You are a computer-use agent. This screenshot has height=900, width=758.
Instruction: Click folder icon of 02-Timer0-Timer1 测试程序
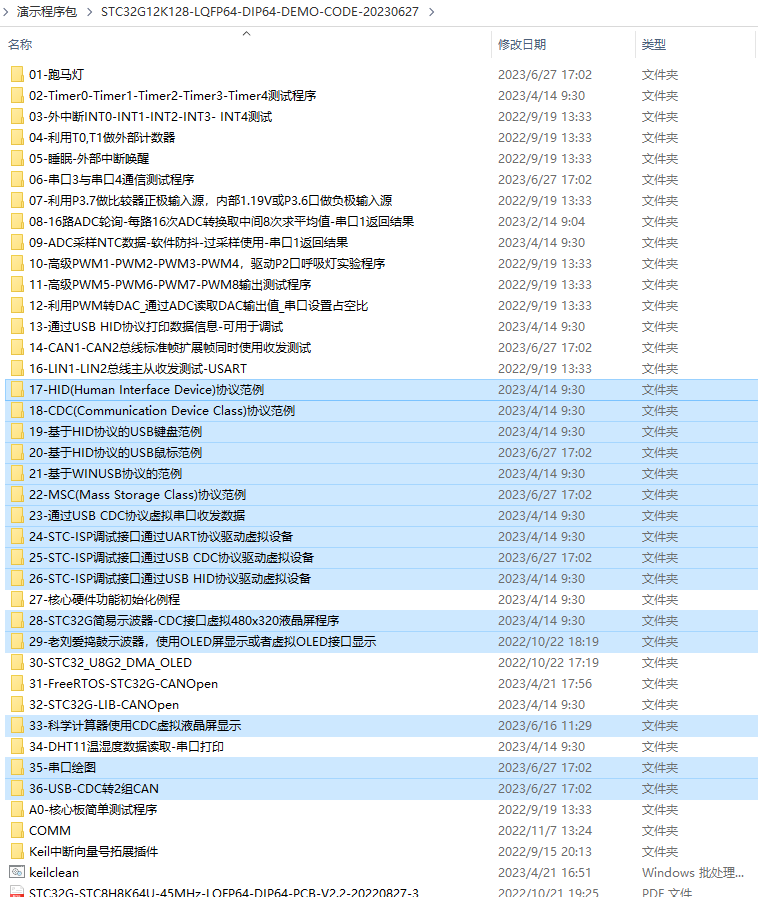coord(17,96)
